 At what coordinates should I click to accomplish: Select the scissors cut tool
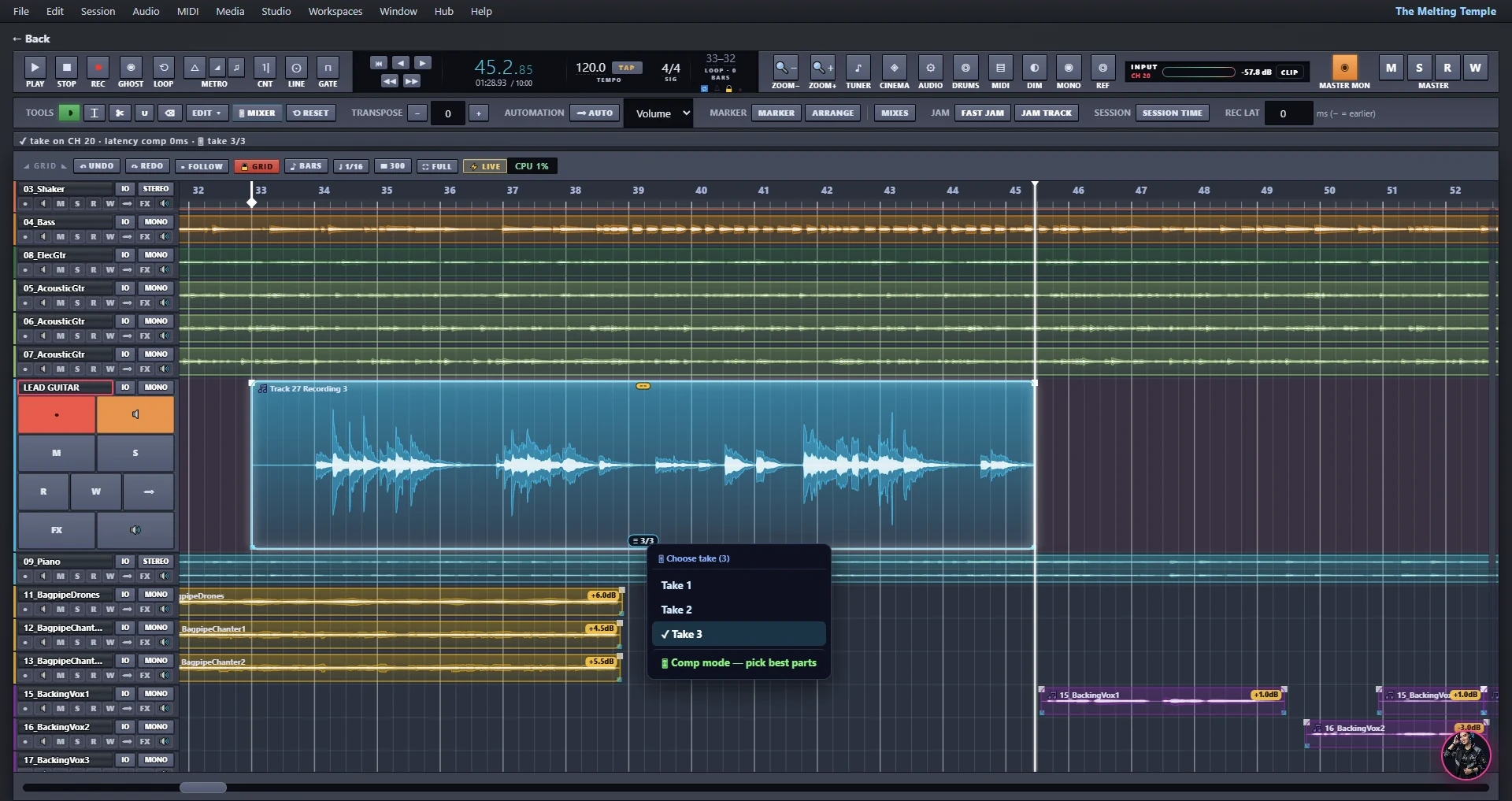[120, 113]
